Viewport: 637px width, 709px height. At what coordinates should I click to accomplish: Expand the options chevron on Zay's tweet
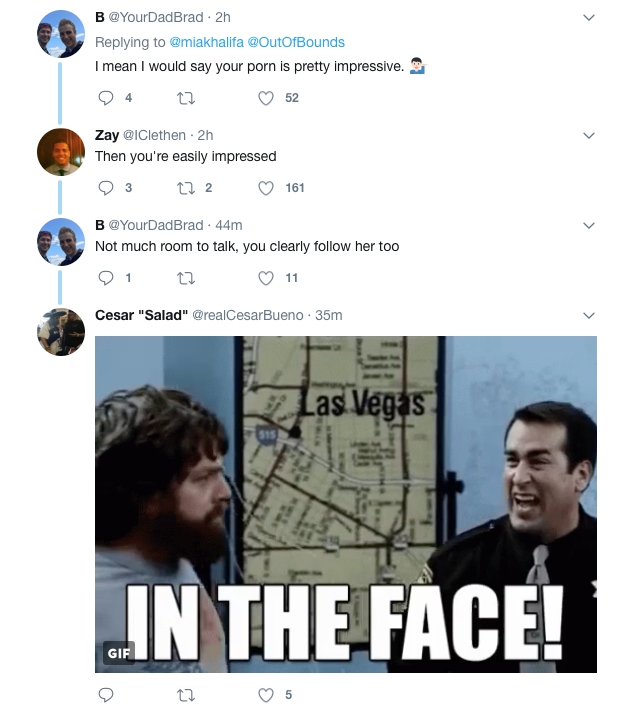[588, 135]
